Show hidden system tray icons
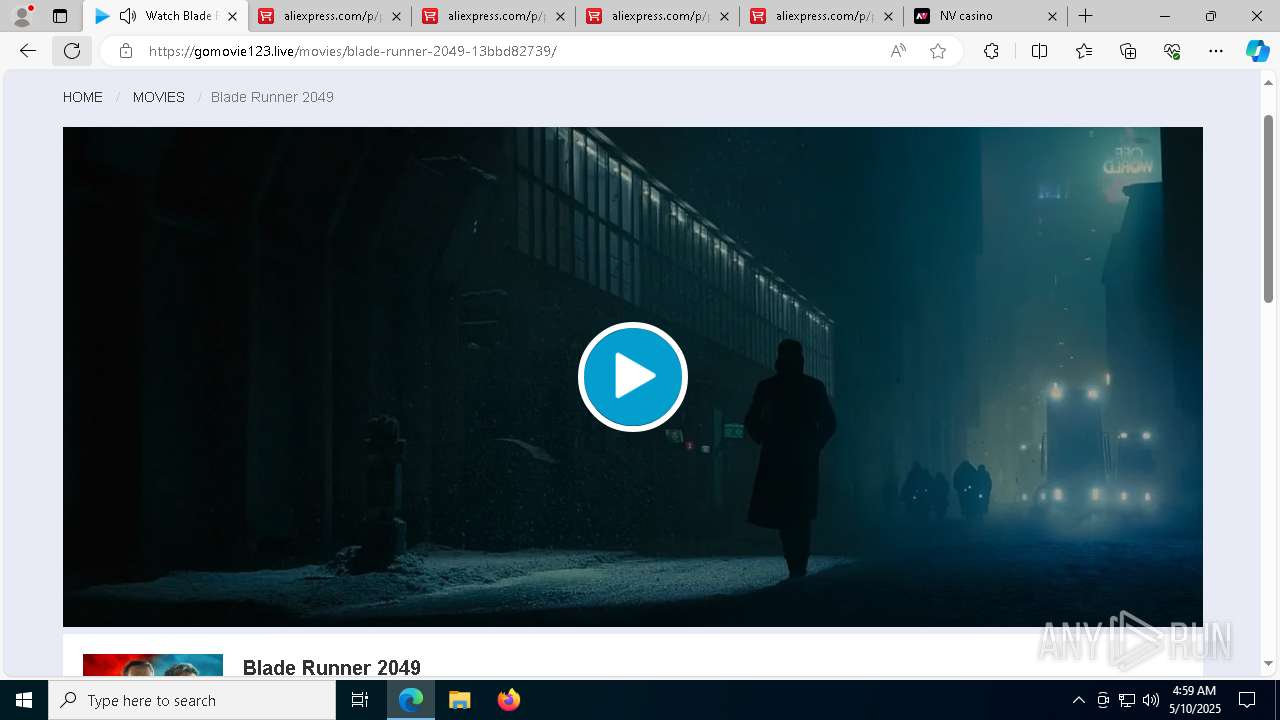This screenshot has height=720, width=1280. coord(1078,700)
